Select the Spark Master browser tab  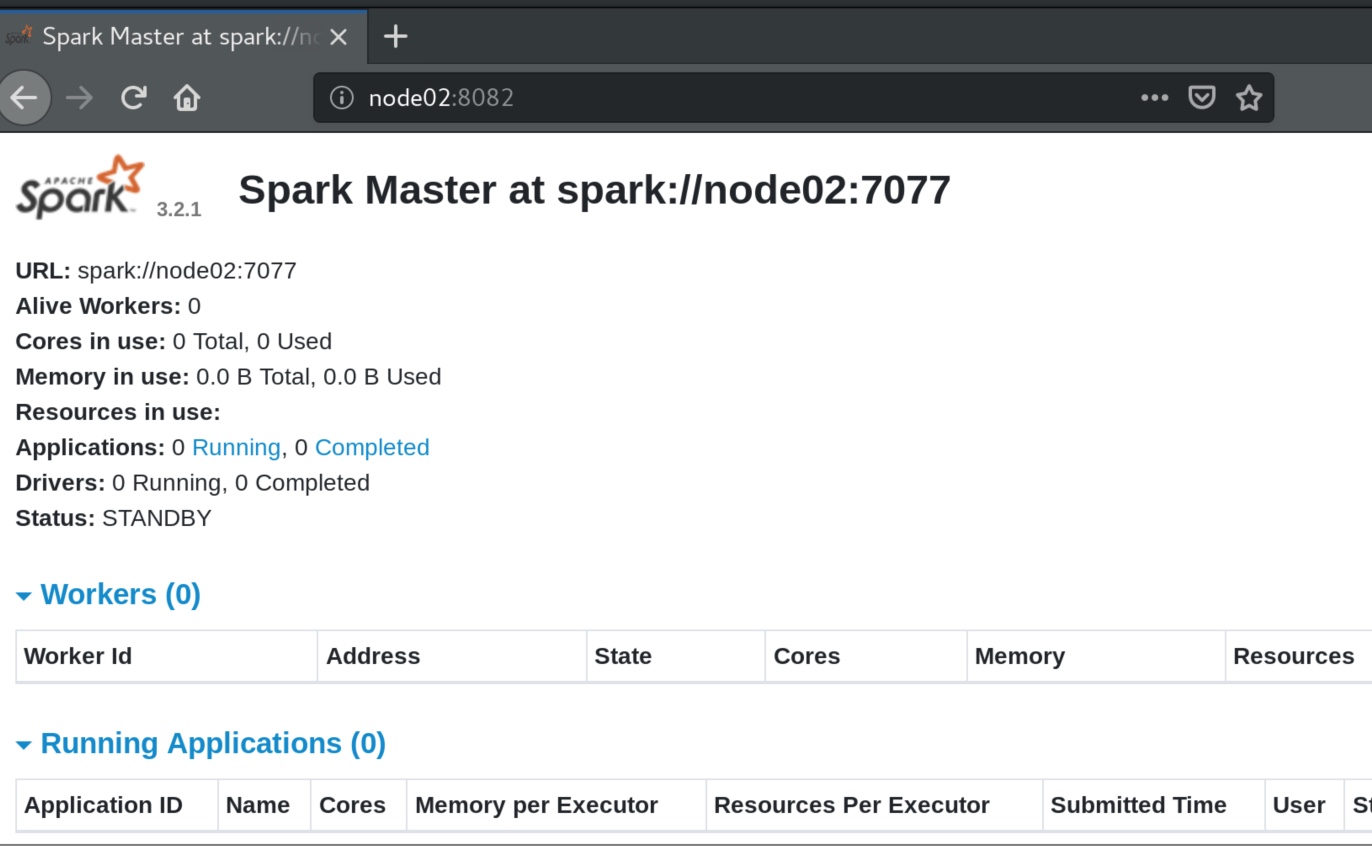(x=183, y=37)
